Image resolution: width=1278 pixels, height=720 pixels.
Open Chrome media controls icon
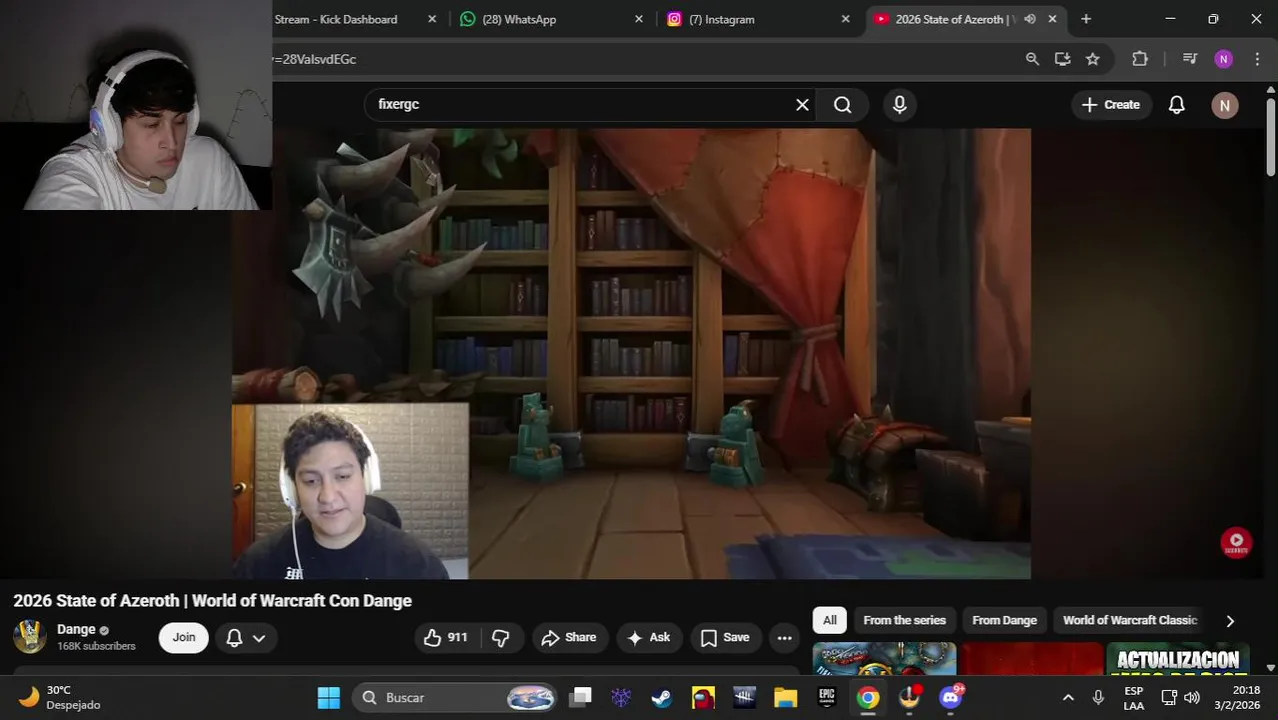pyautogui.click(x=1189, y=59)
